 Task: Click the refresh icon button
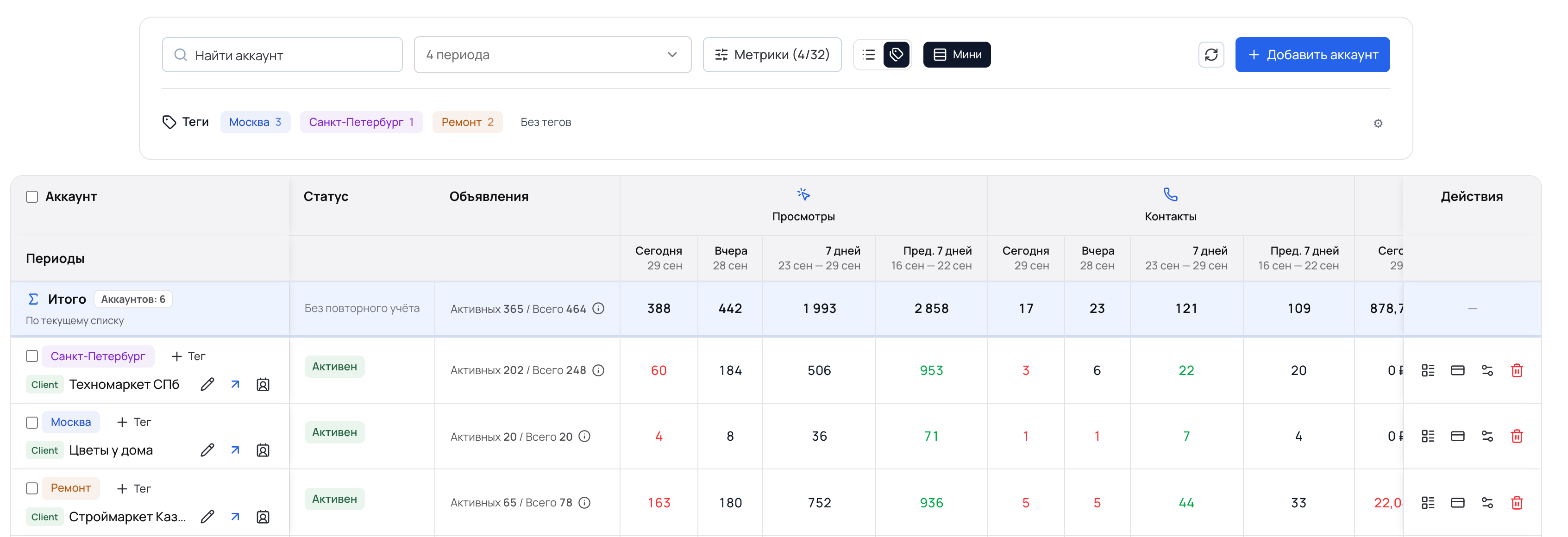[x=1210, y=55]
